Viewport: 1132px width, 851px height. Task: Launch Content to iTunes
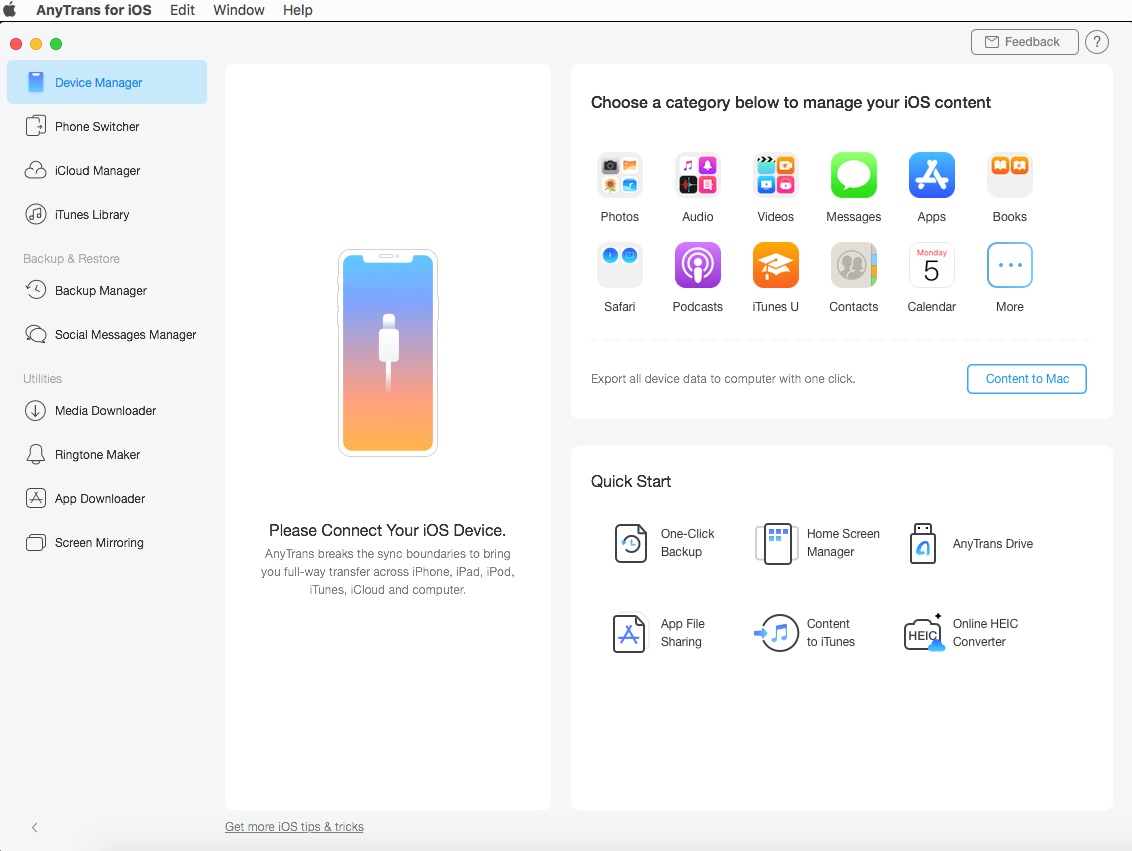[x=804, y=633]
